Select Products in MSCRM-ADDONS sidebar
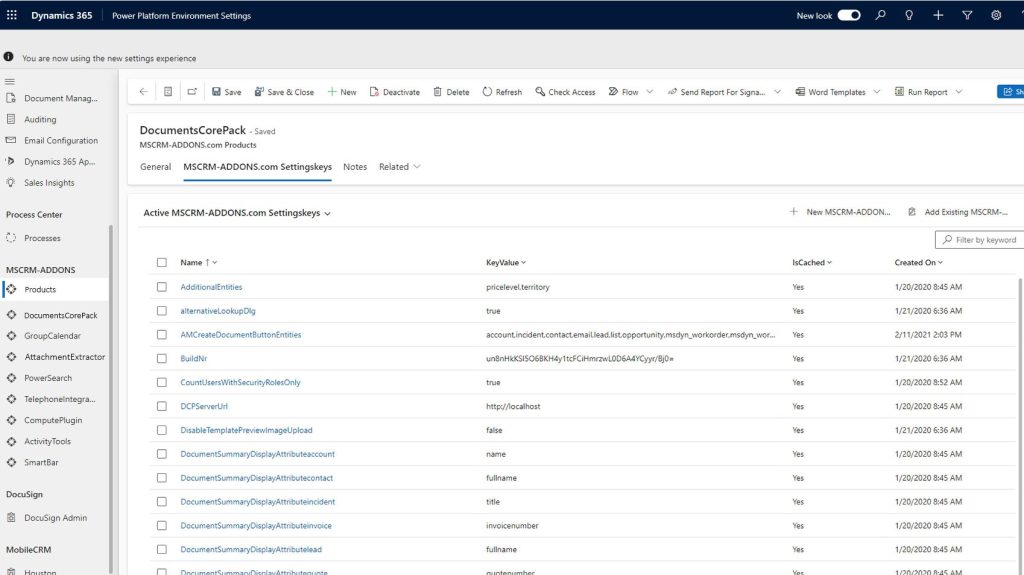 54,289
